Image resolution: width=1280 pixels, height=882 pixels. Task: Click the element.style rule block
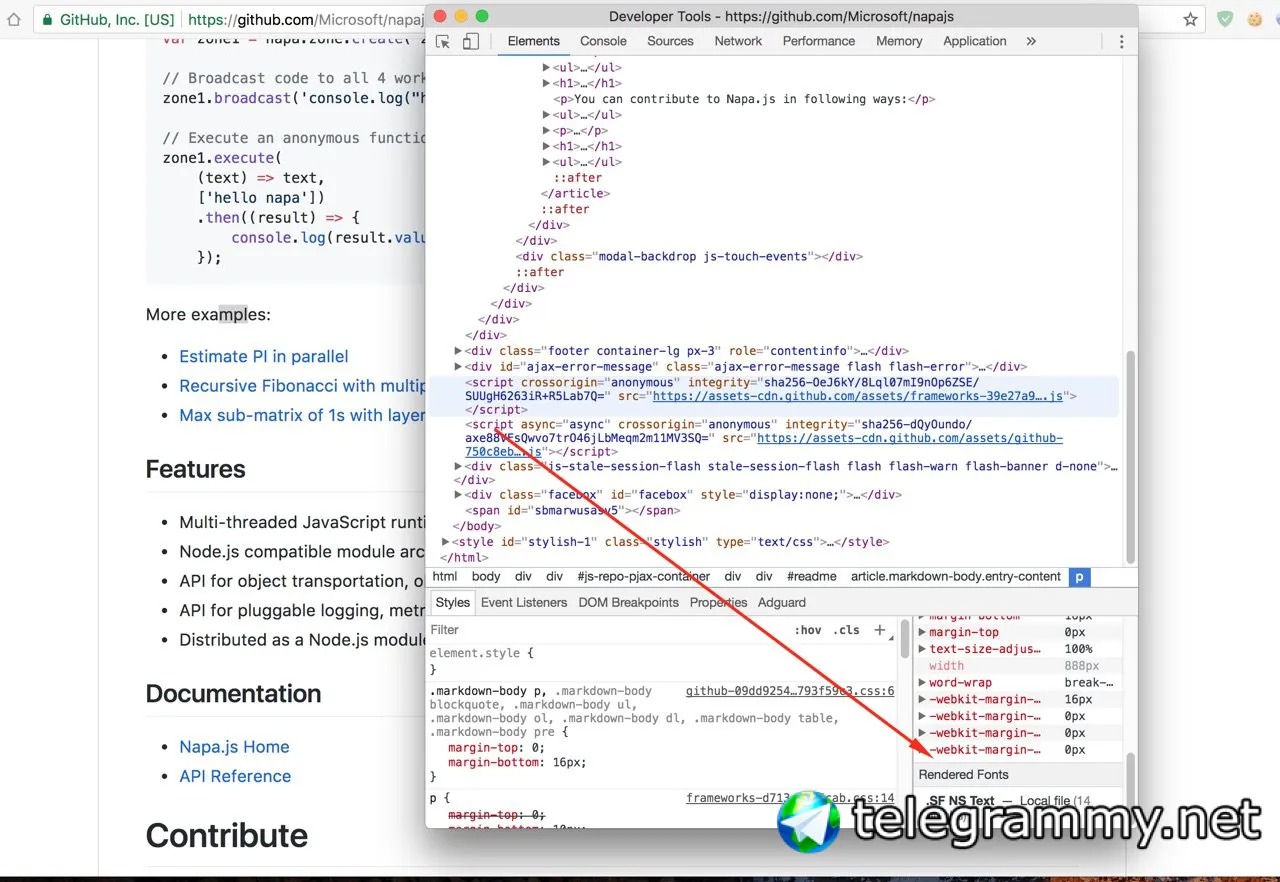(481, 661)
